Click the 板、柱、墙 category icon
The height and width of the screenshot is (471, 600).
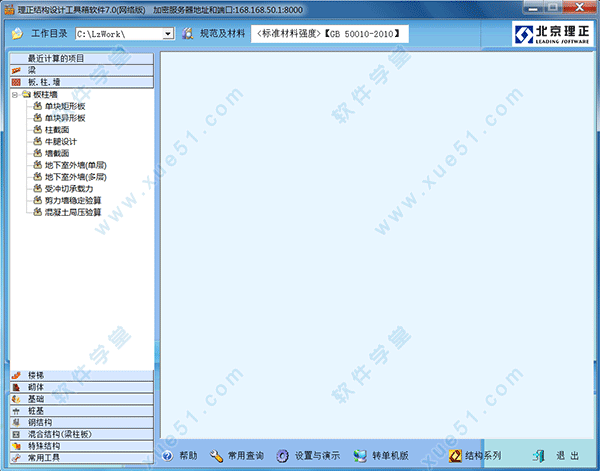tap(16, 82)
